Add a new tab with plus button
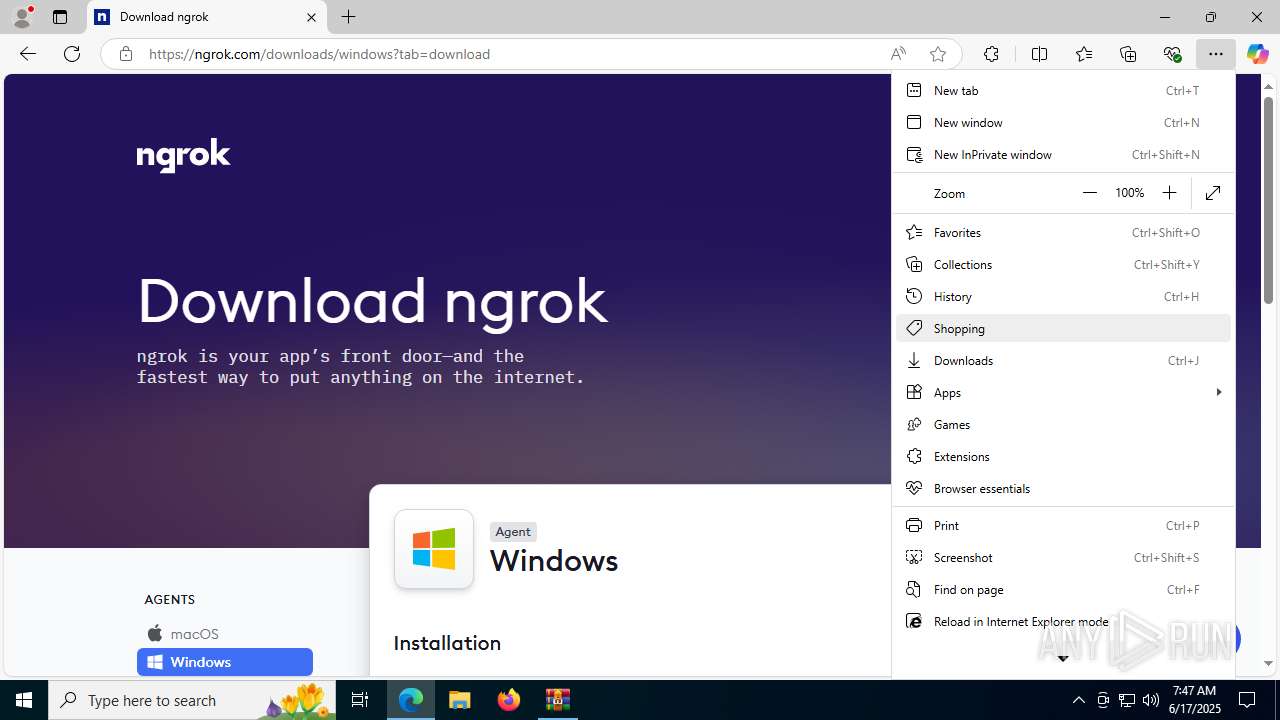Image resolution: width=1280 pixels, height=720 pixels. click(348, 17)
